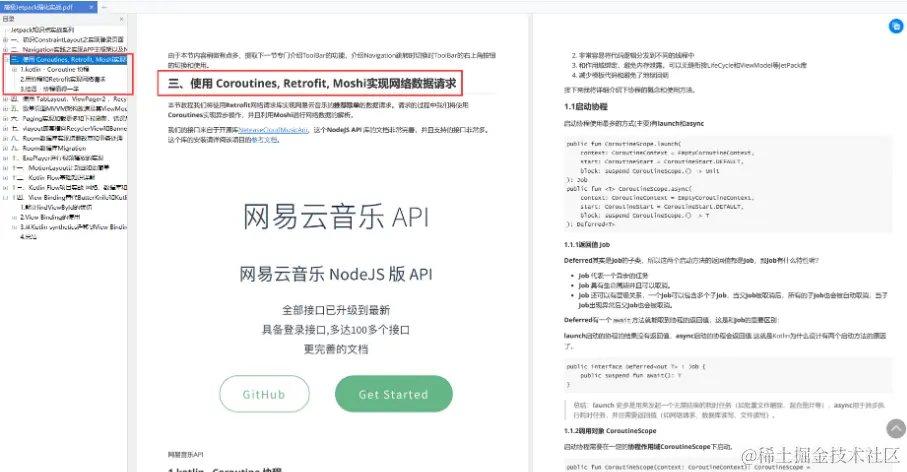Click the 网易云音乐 NodeJS 版 API subtitle
The image size is (907, 472).
[x=336, y=274]
